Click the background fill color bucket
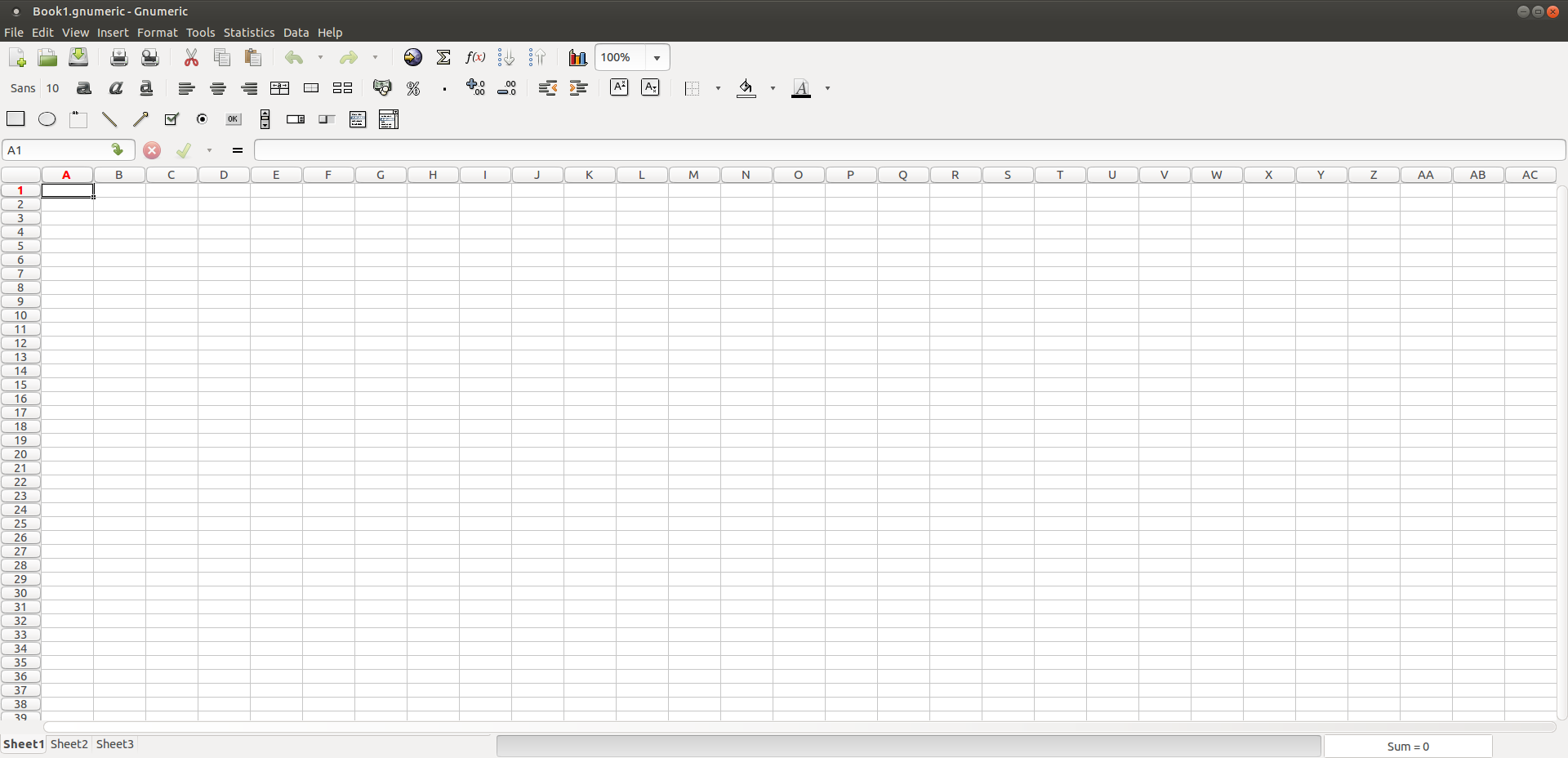This screenshot has height=758, width=1568. click(746, 88)
